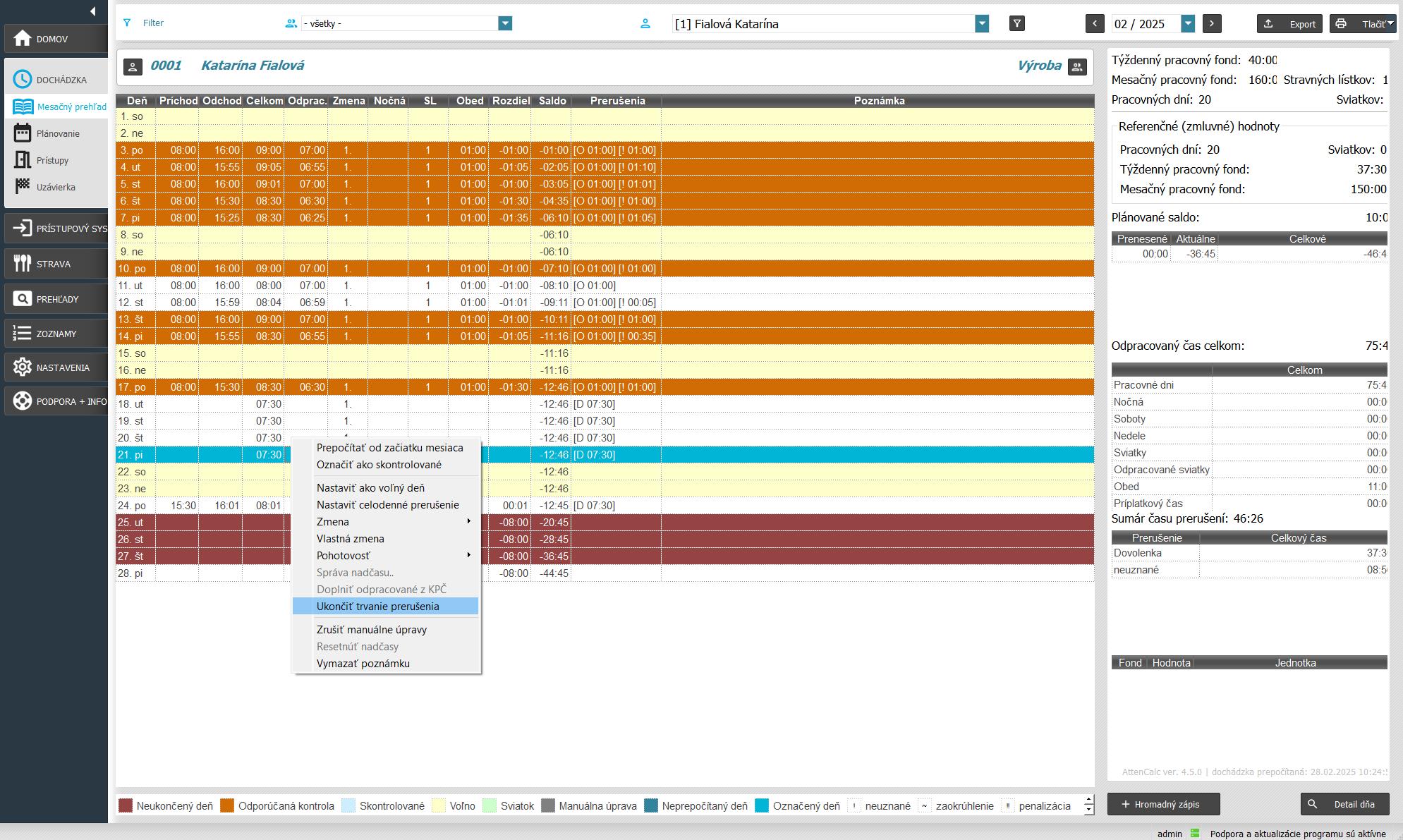Screen dimensions: 1403x840
Task: Click the Export button
Action: tap(1289, 24)
